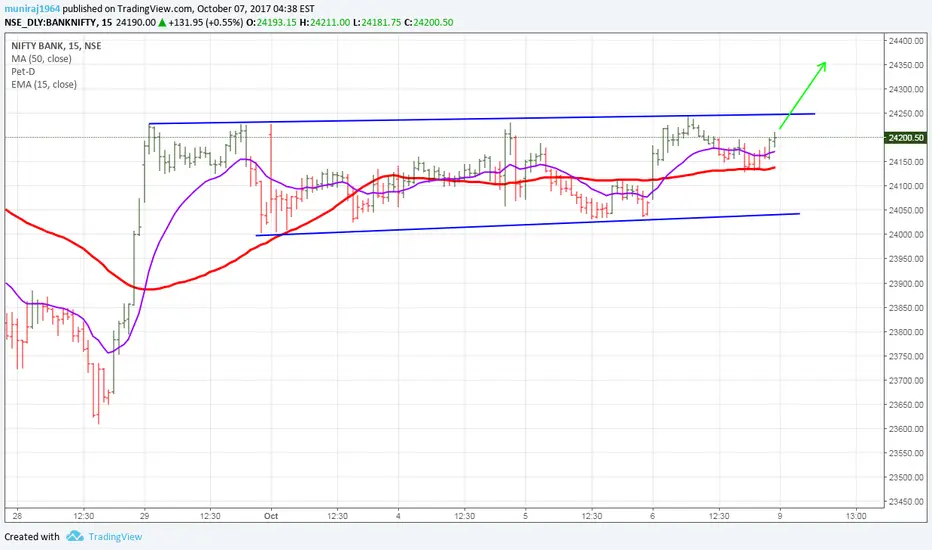932x550 pixels.
Task: Click the 23450.00 price axis label
Action: (x=906, y=502)
